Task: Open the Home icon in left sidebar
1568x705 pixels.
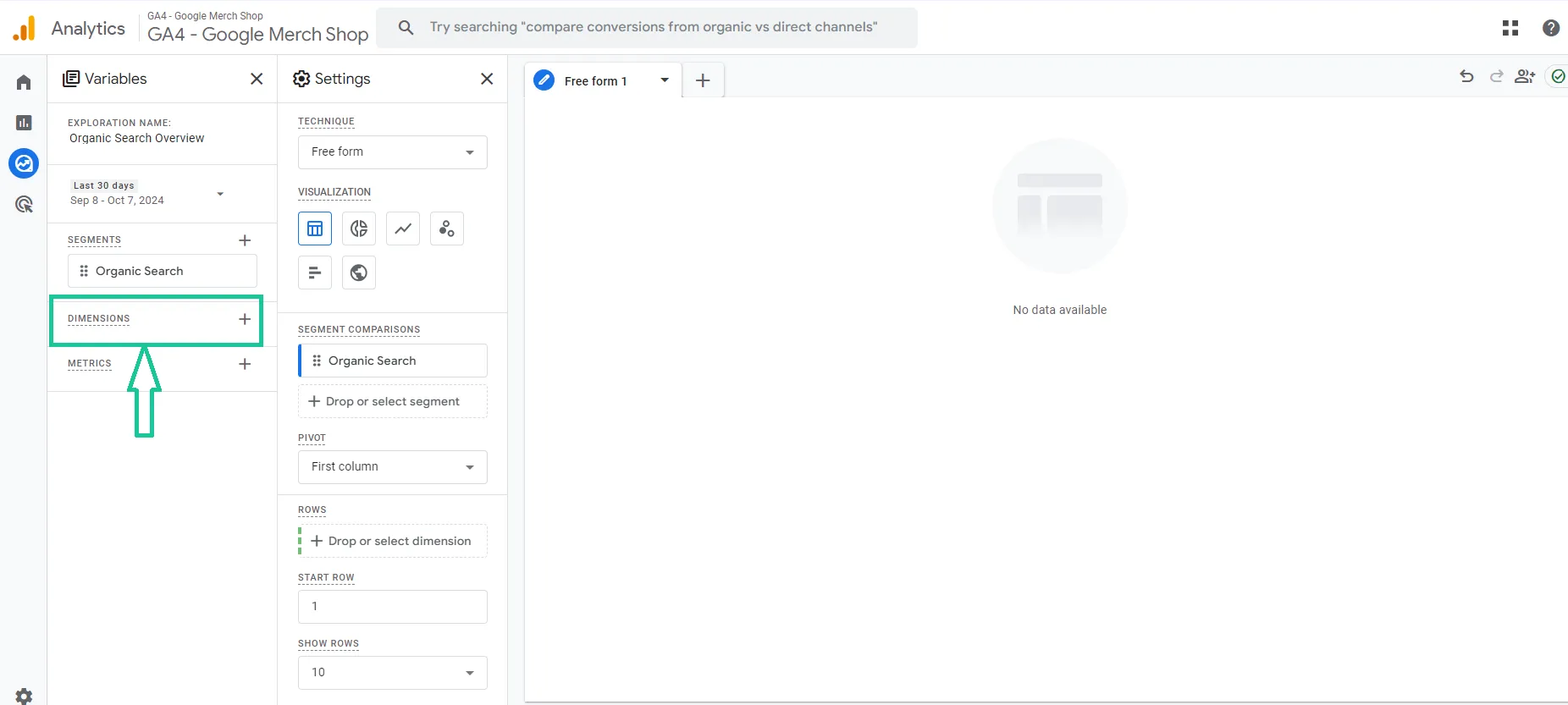Action: click(24, 82)
